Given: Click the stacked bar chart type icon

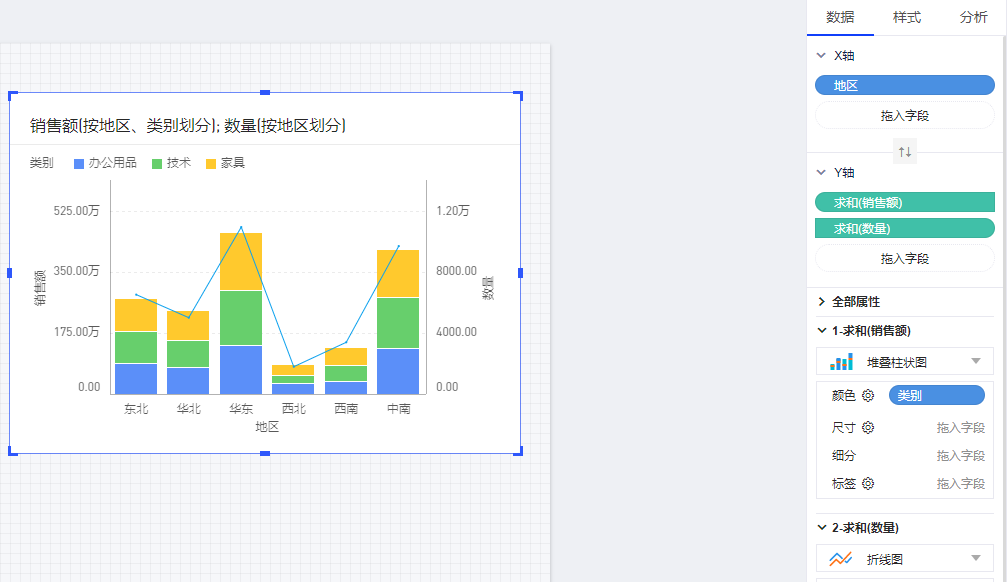Looking at the screenshot, I should click(x=842, y=361).
